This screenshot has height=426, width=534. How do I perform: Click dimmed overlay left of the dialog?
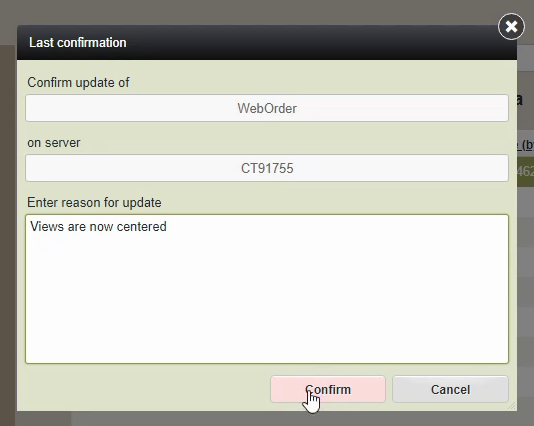coord(8,238)
